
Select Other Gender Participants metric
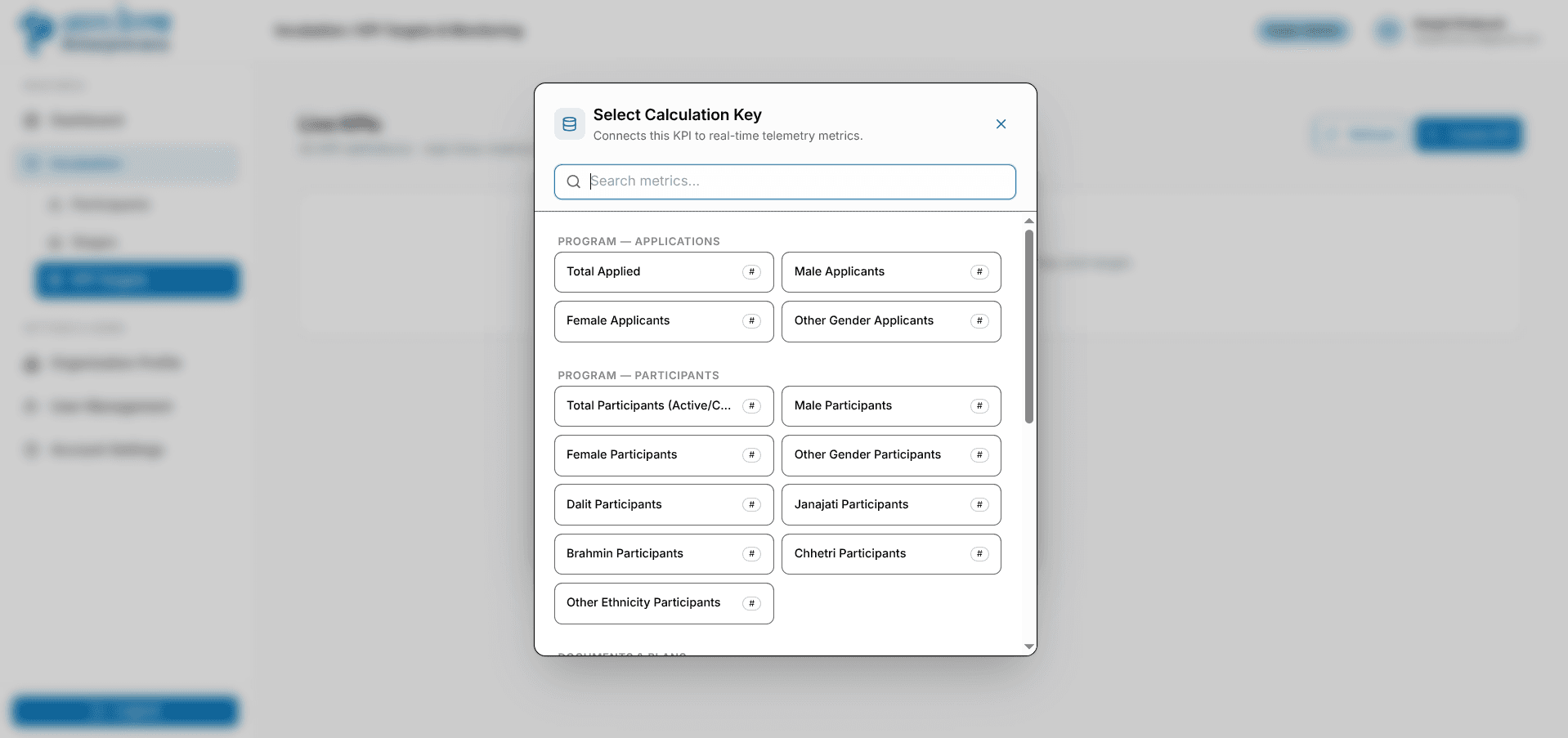point(891,455)
